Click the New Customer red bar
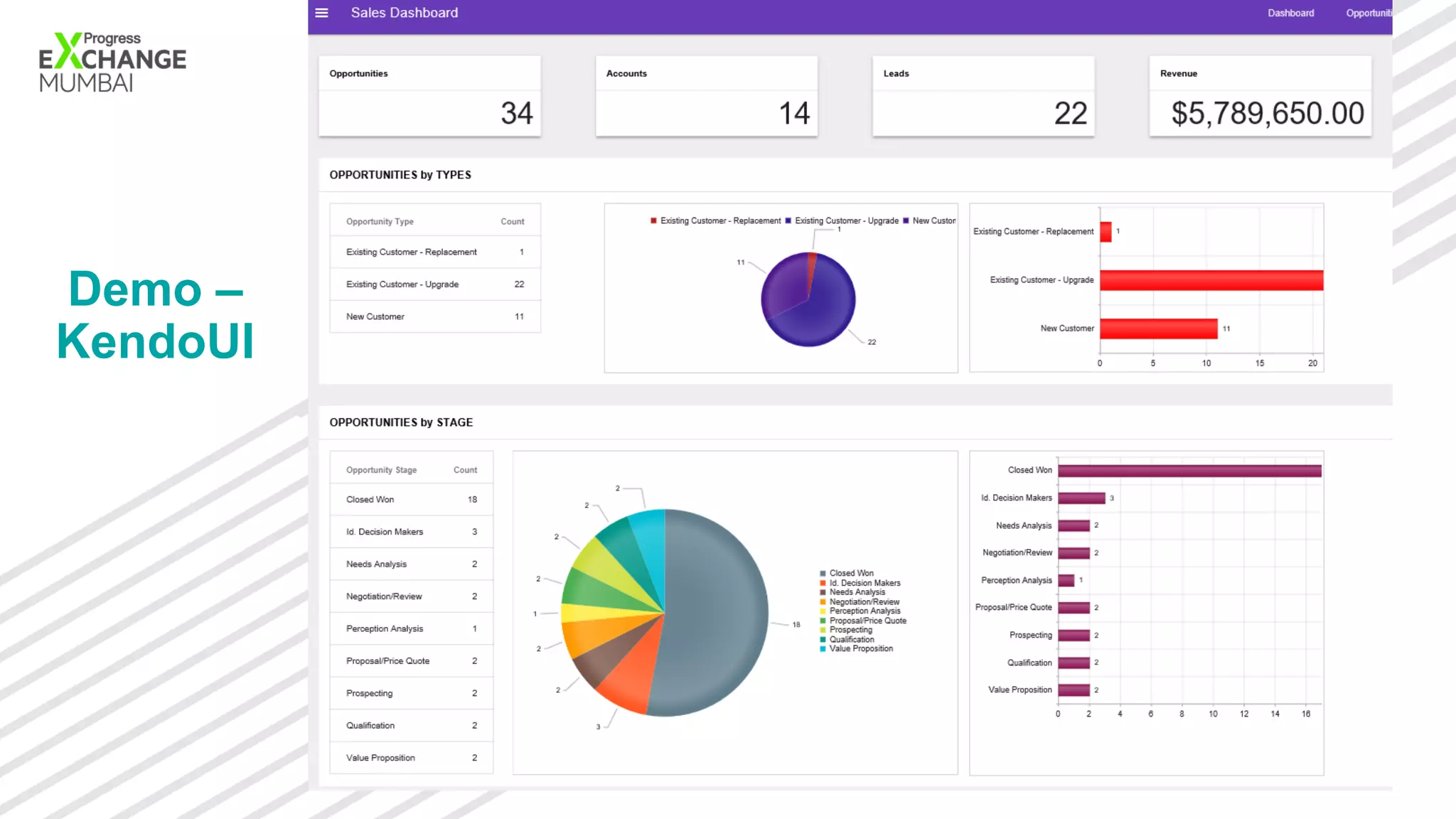 1158,328
